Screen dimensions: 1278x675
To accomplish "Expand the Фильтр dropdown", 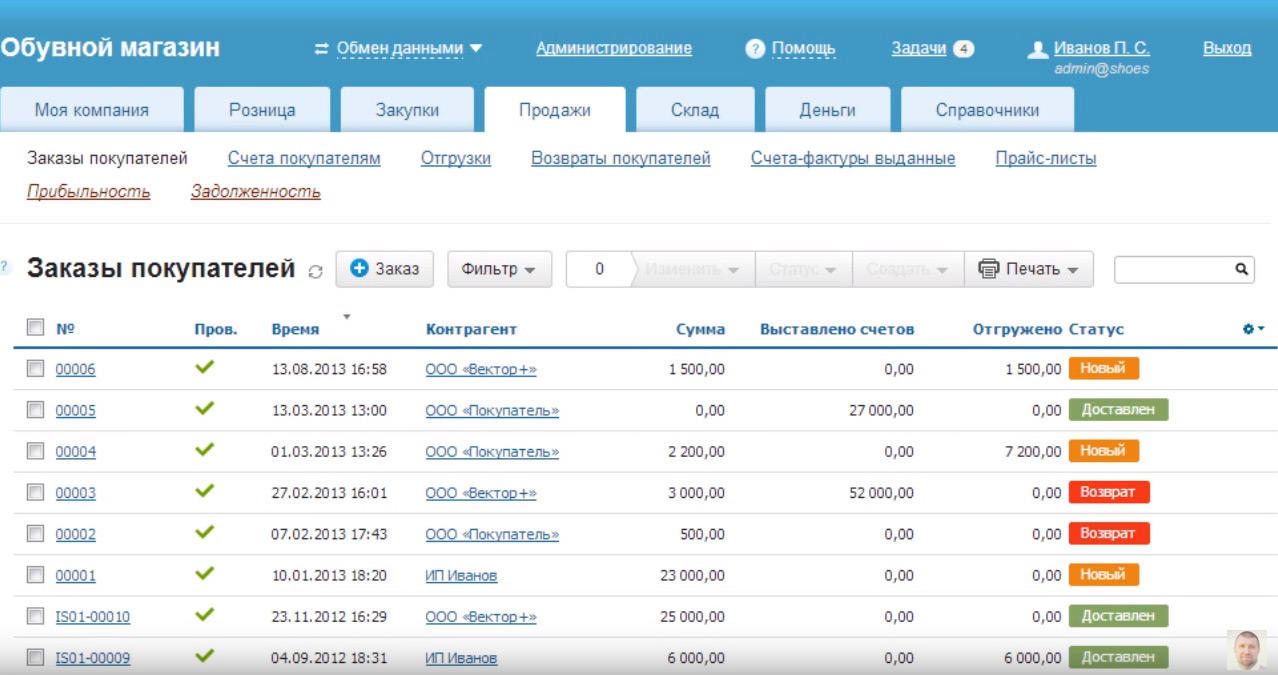I will pyautogui.click(x=499, y=269).
